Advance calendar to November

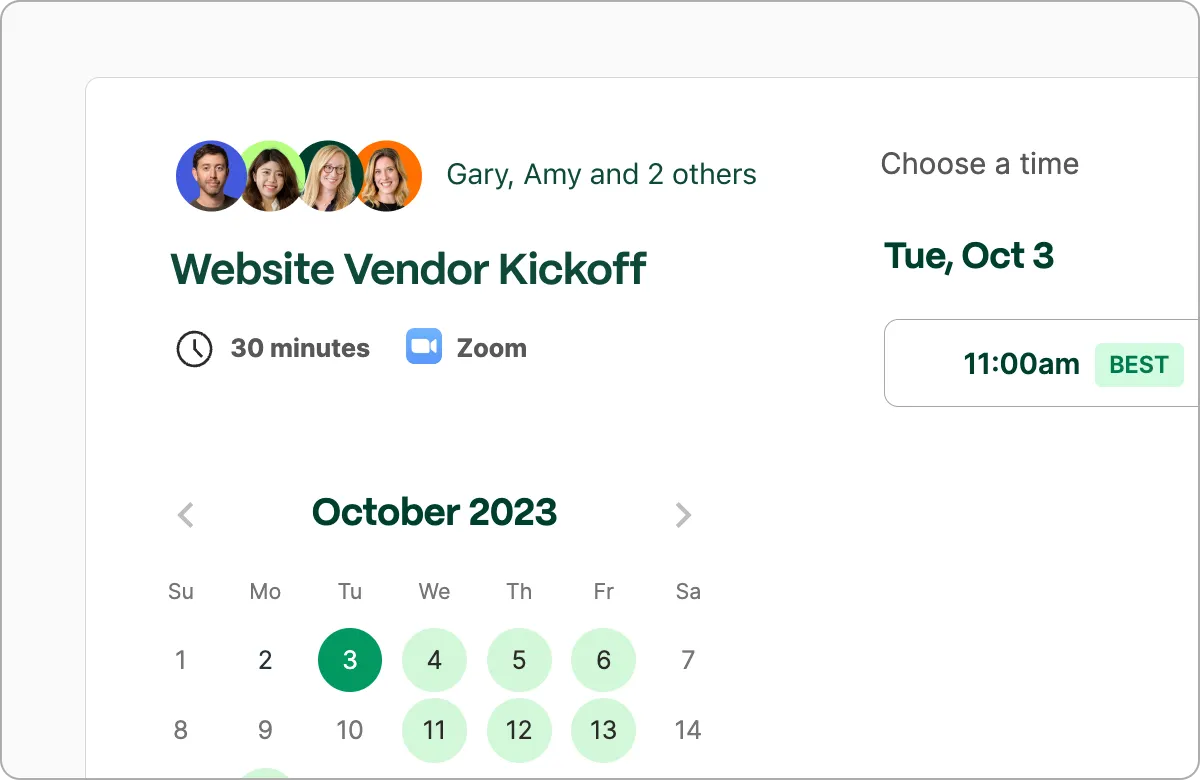coord(684,514)
